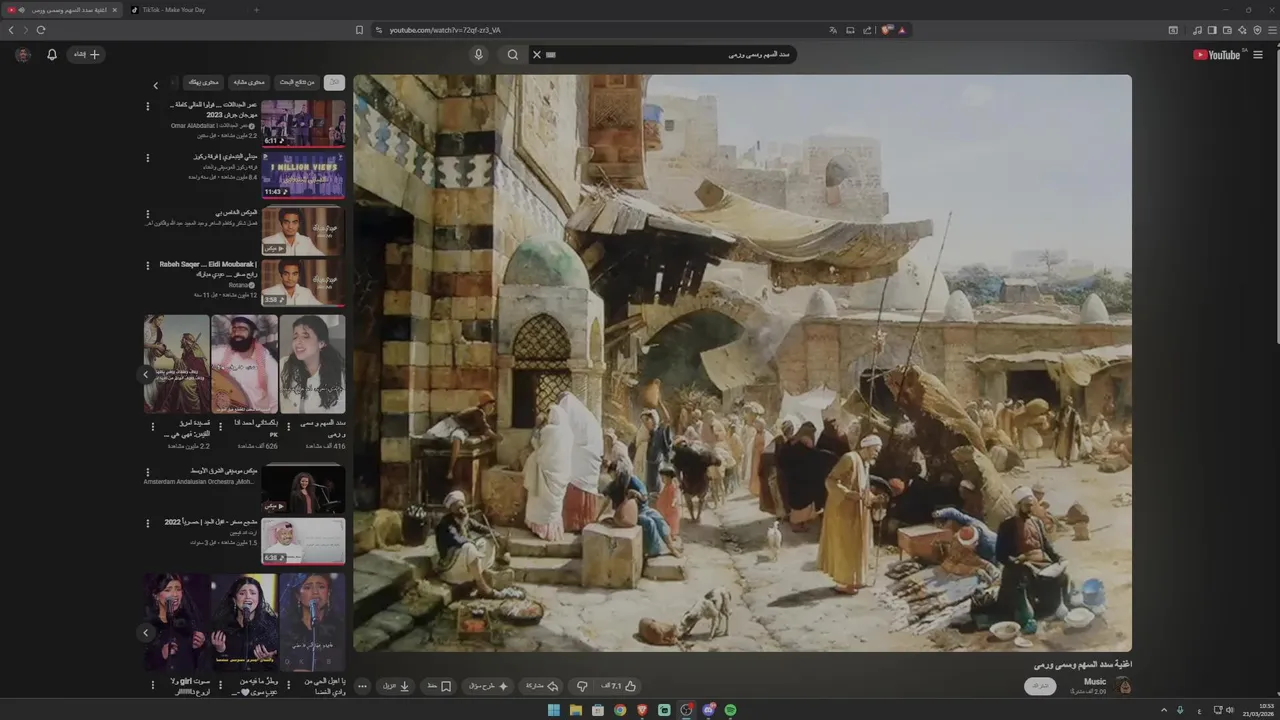Open Brave Leo AI sparkle icon
This screenshot has width=1280, height=720.
pyautogui.click(x=1242, y=30)
